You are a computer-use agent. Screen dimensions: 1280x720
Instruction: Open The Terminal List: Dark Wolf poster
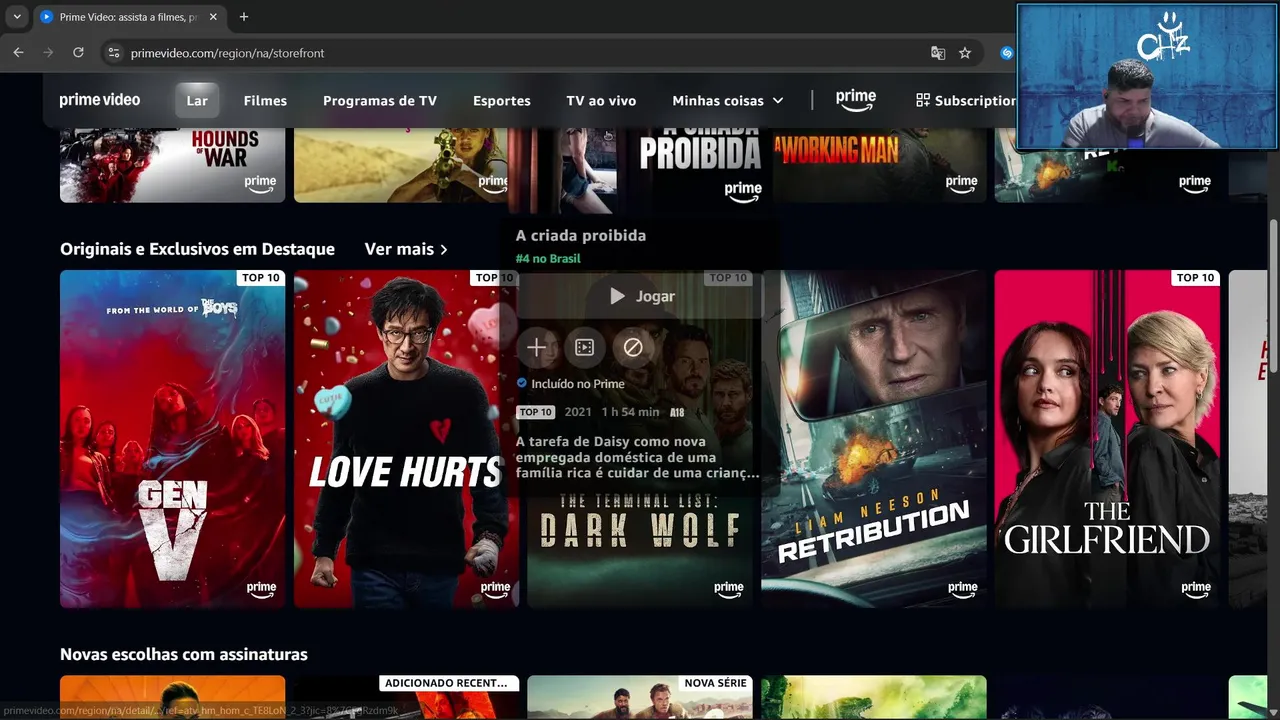pyautogui.click(x=640, y=552)
